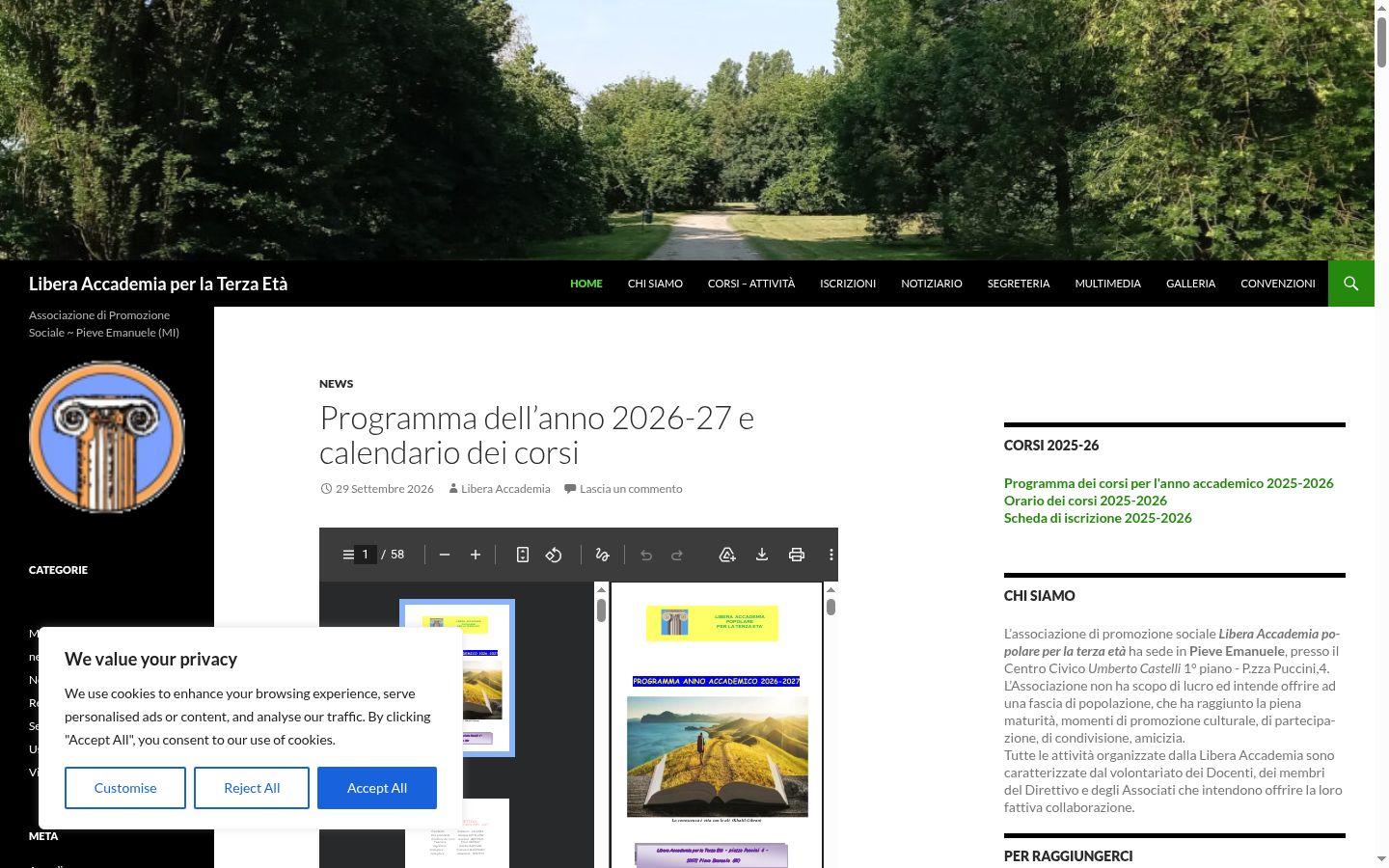
Task: Zoom in the PDF viewer
Action: click(476, 555)
